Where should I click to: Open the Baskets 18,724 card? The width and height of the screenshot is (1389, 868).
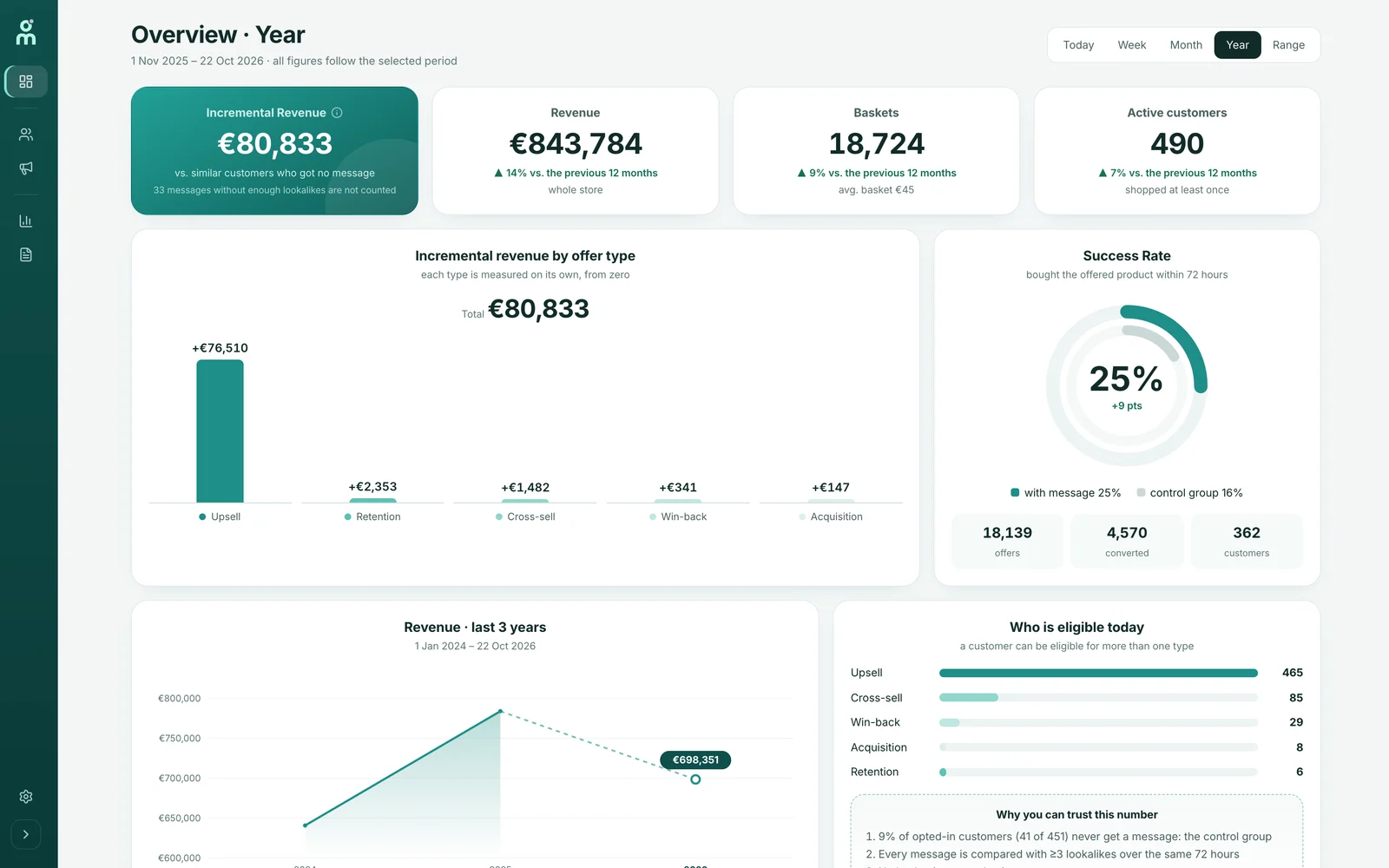coord(876,150)
